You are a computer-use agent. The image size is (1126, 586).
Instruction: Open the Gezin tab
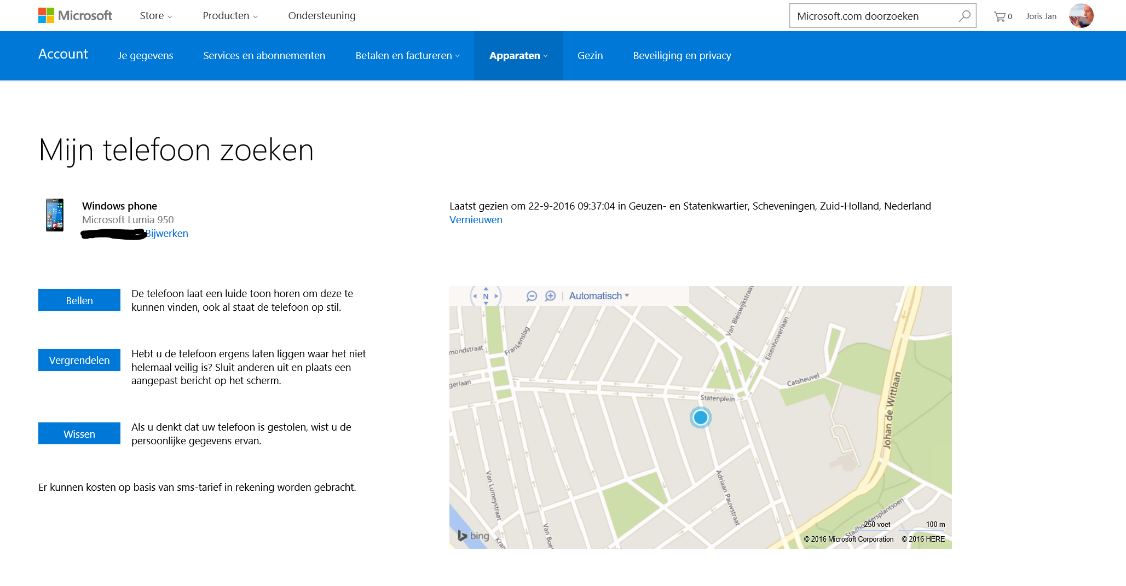(x=590, y=55)
